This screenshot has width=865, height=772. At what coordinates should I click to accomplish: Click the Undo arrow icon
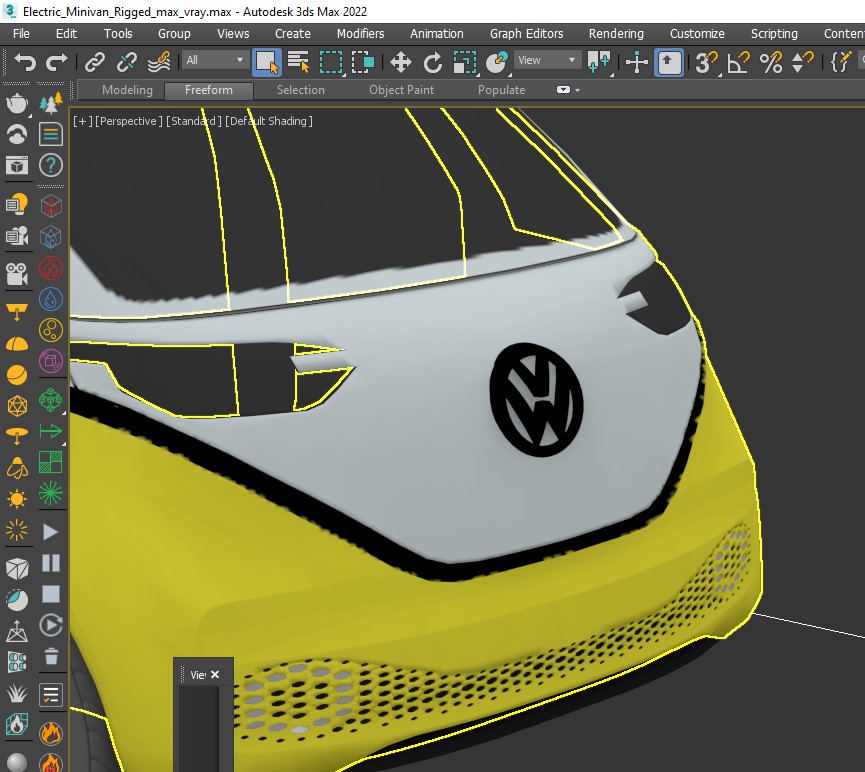[x=24, y=62]
